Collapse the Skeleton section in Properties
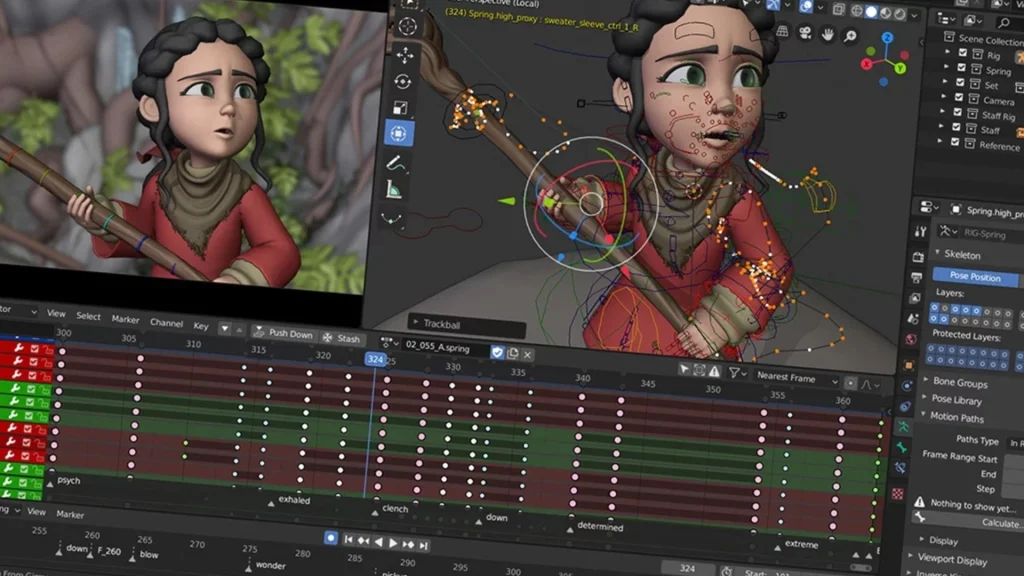Viewport: 1024px width, 576px height. (x=958, y=255)
